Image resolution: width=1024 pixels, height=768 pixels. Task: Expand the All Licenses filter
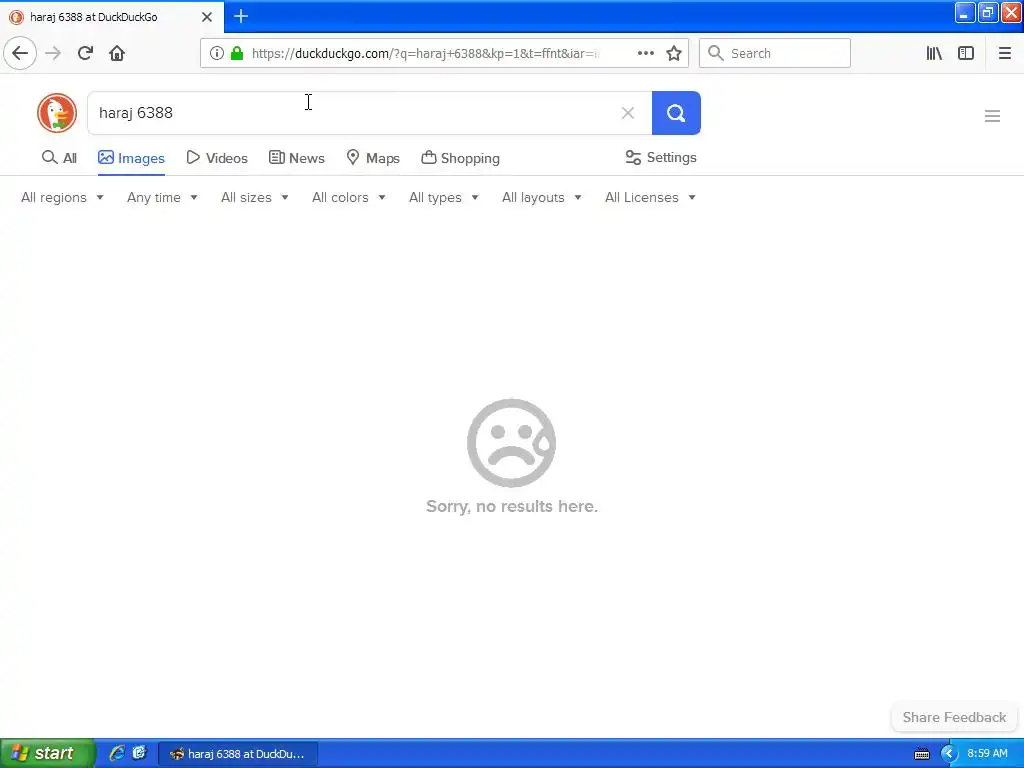coord(650,197)
